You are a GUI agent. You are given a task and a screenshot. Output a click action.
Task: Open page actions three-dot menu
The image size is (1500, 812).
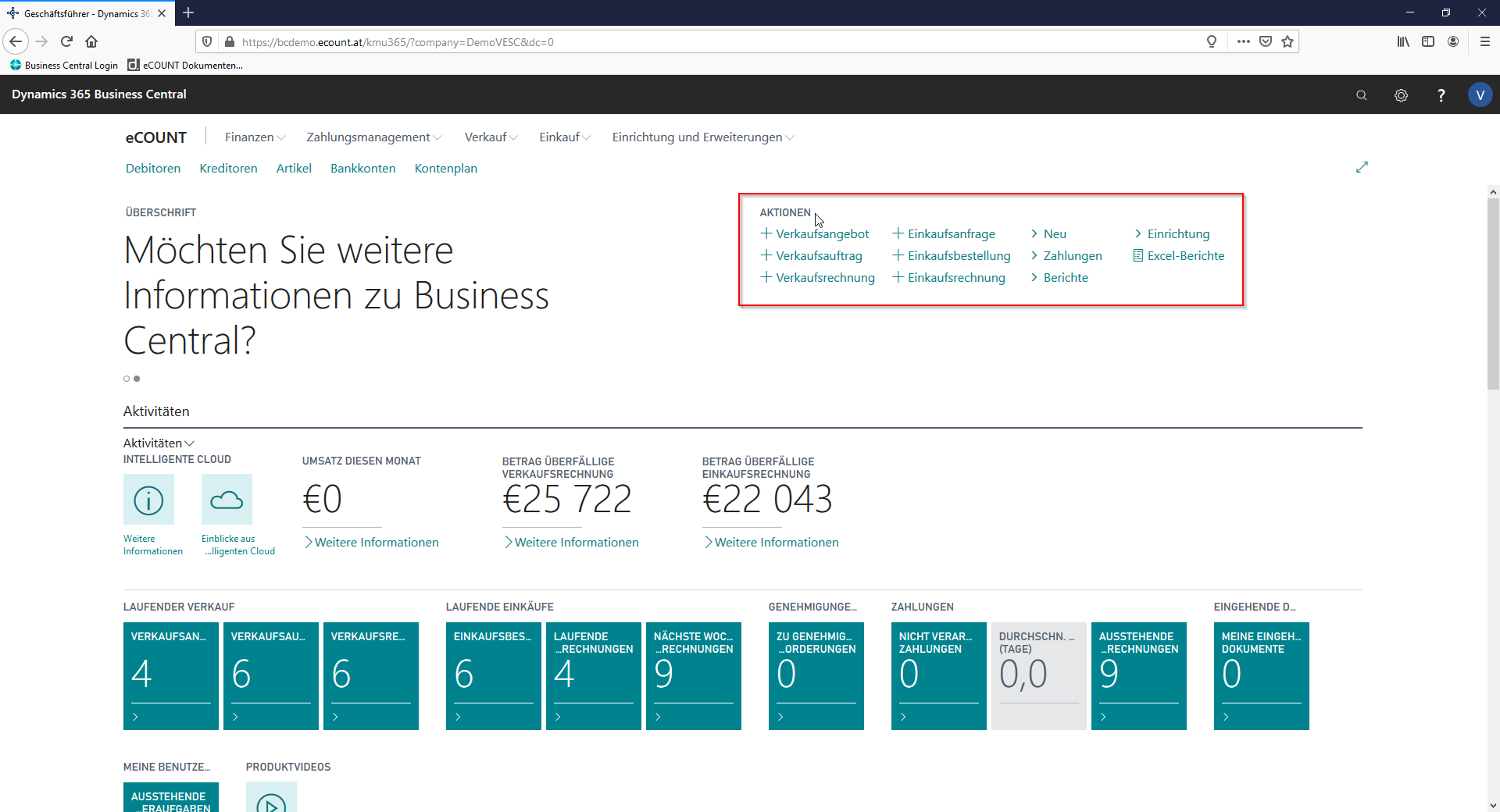pyautogui.click(x=1244, y=41)
